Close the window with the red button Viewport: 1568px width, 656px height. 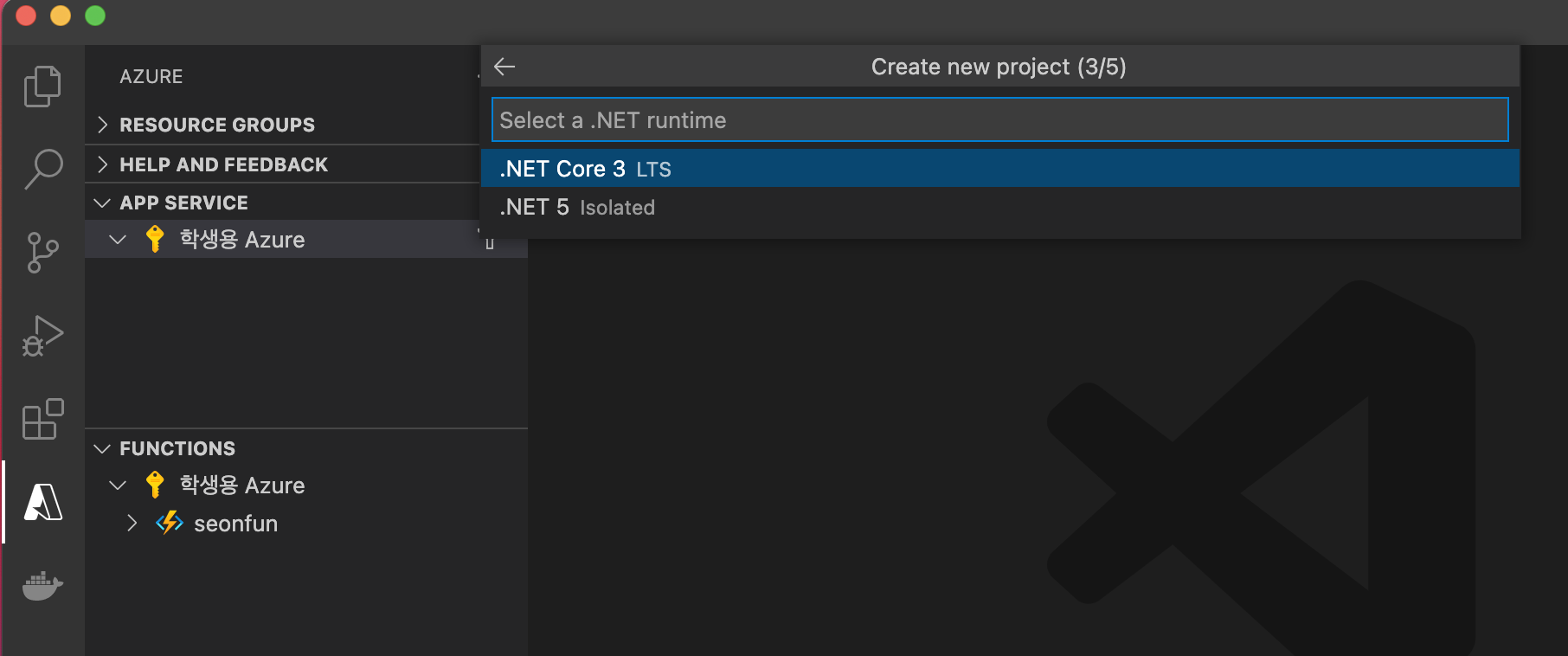click(x=26, y=16)
